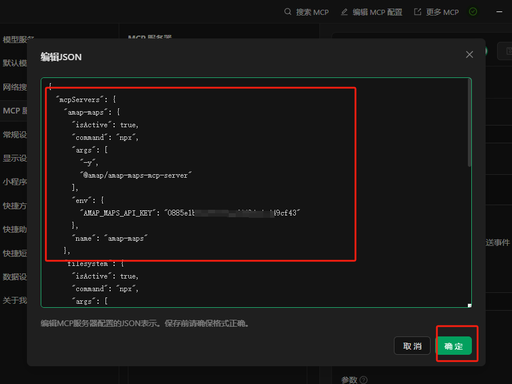Click the green check status icon

473,12
